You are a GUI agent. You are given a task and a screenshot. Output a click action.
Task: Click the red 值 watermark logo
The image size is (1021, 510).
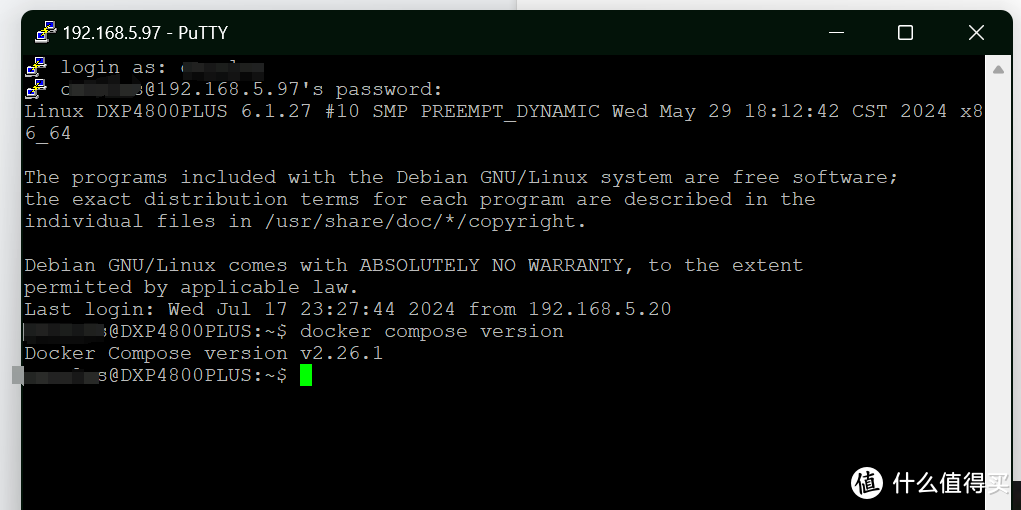click(x=868, y=481)
